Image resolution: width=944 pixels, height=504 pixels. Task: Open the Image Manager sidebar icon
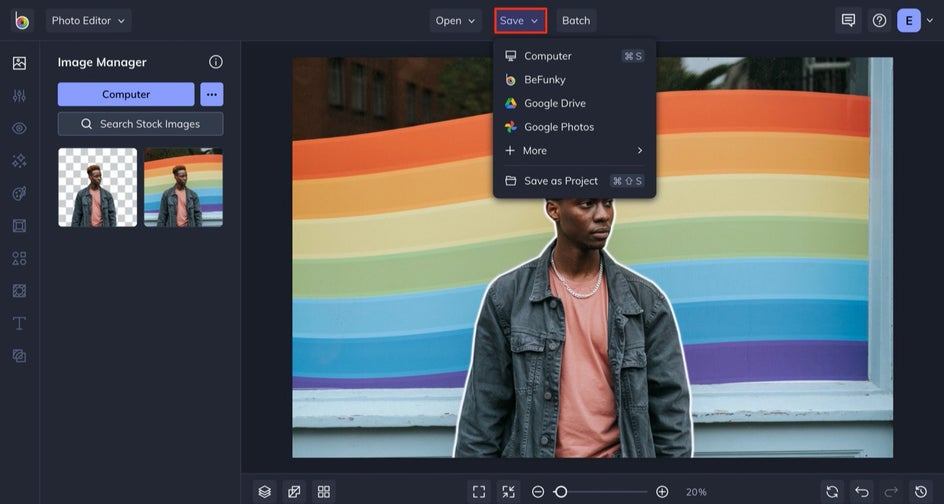pos(19,63)
